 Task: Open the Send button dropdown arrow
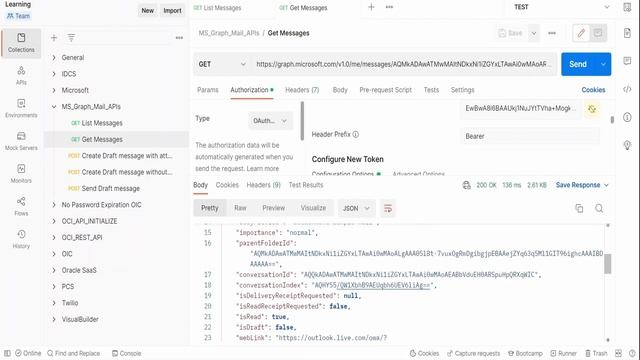[x=603, y=64]
